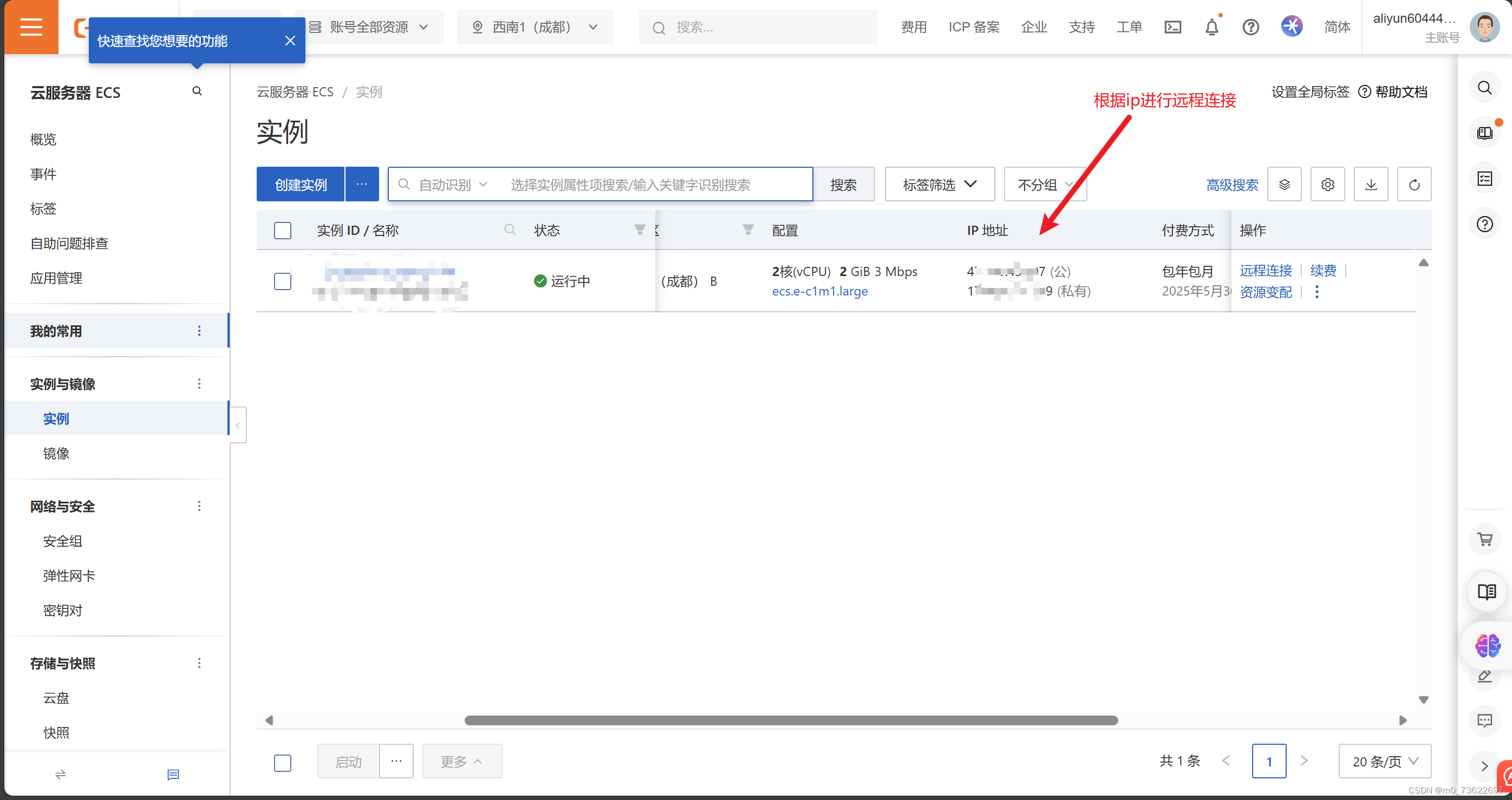1512x800 pixels.
Task: Collapse the left sidebar with the handle arrow
Action: click(x=238, y=425)
